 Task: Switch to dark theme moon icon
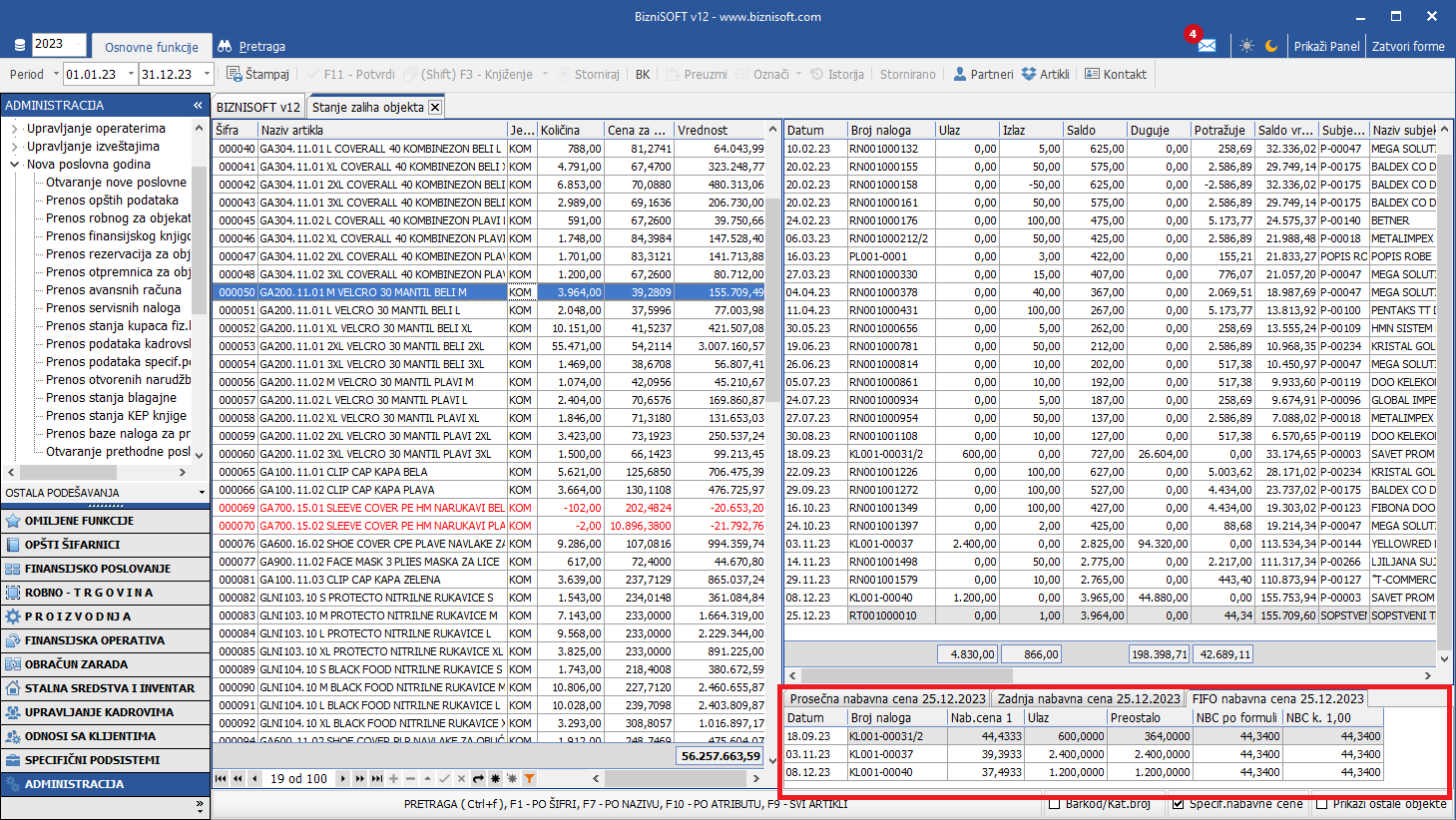tap(1271, 46)
